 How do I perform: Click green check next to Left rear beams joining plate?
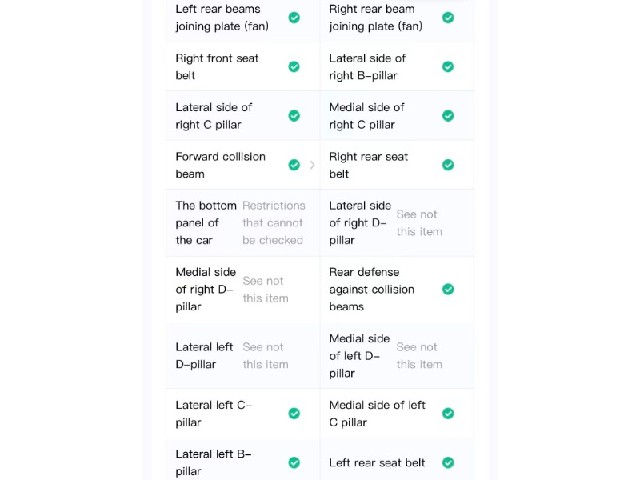294,18
